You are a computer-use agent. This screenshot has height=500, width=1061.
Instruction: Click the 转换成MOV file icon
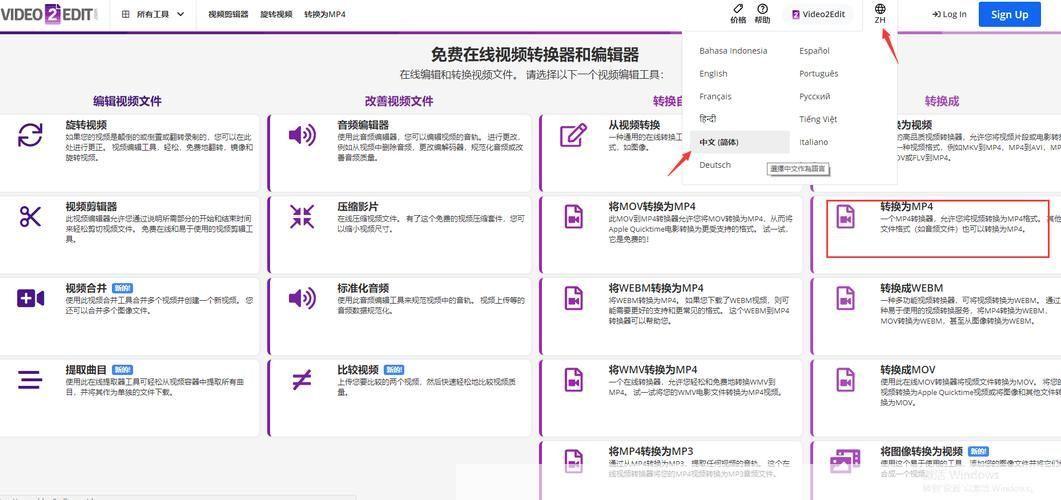(x=845, y=380)
